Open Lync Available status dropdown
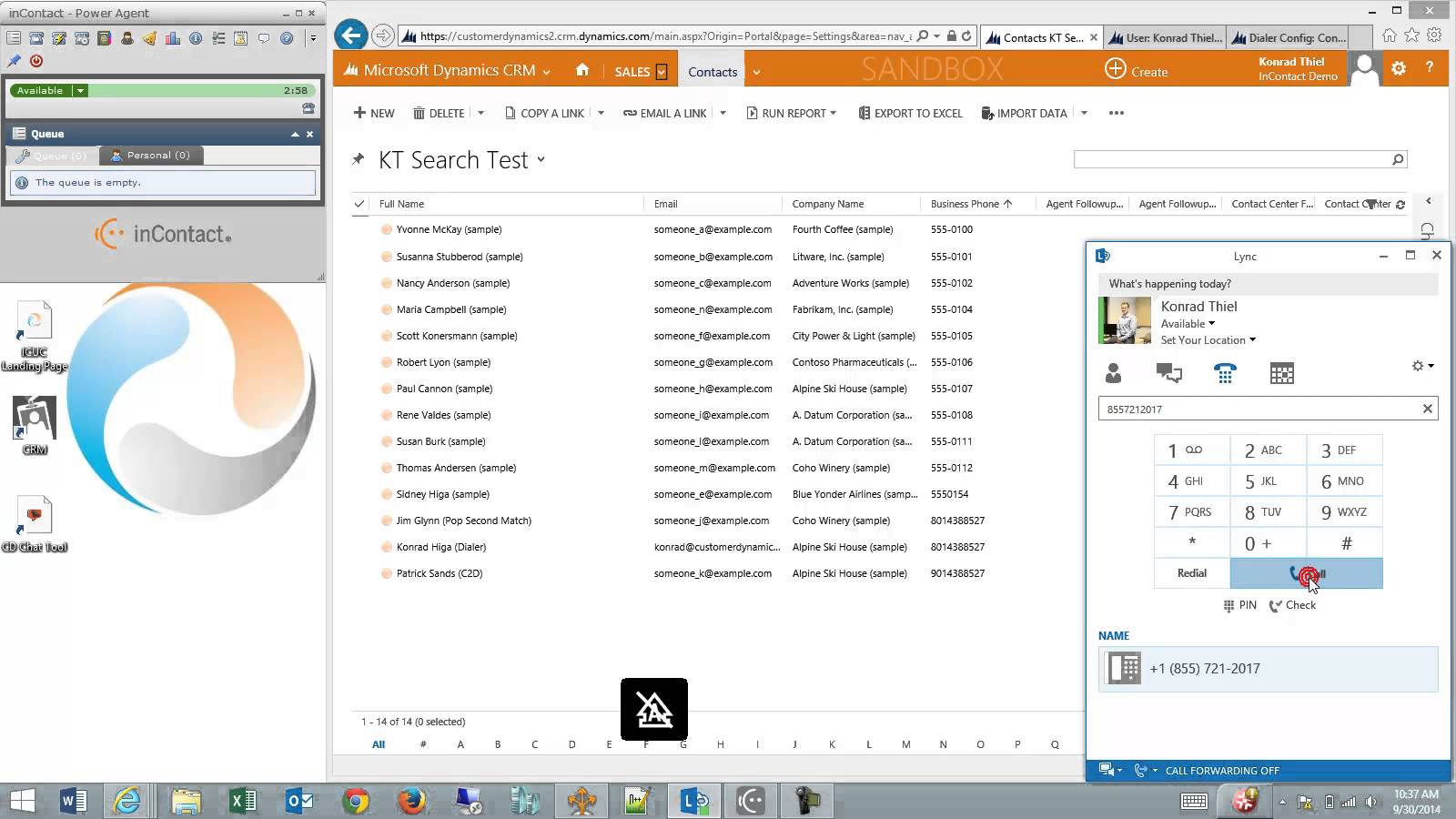1456x819 pixels. pos(1188,323)
